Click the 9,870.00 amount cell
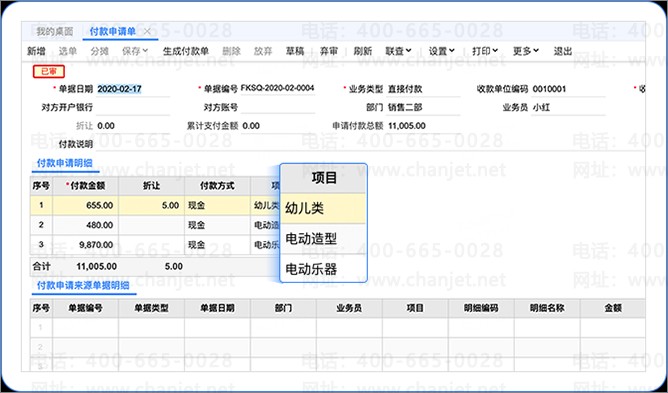 (x=86, y=245)
